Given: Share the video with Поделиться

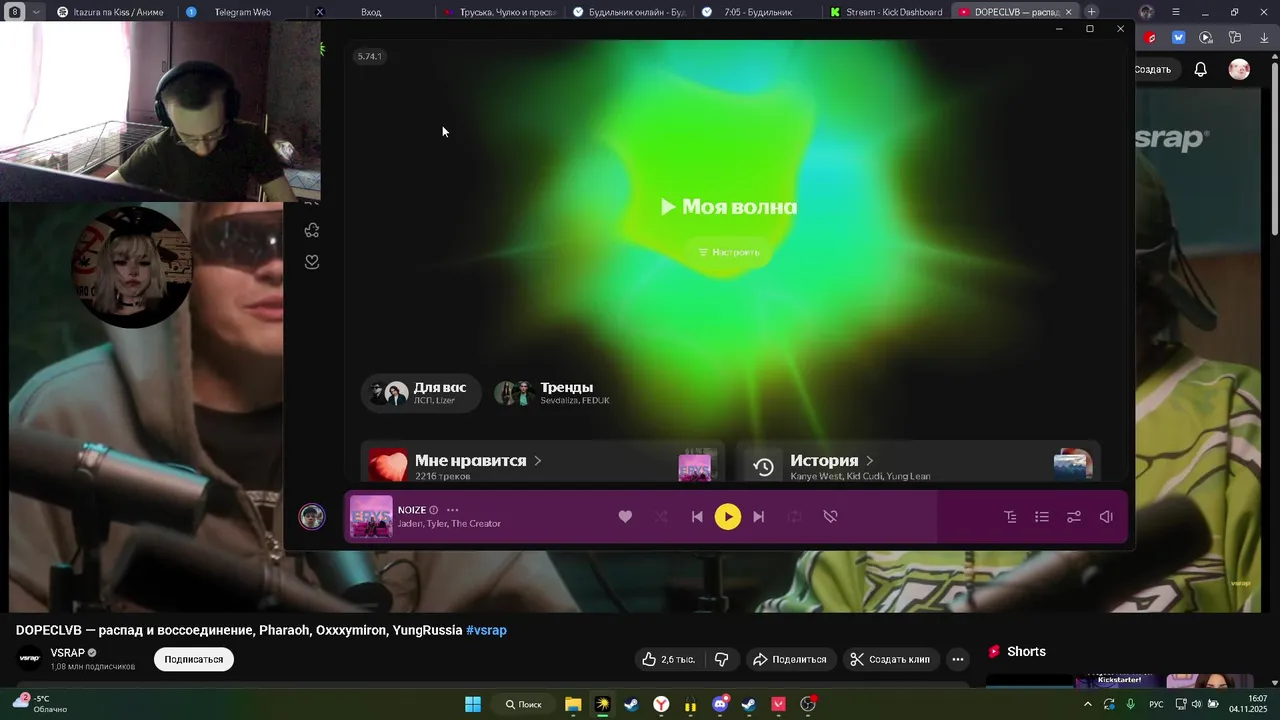Looking at the screenshot, I should (789, 659).
